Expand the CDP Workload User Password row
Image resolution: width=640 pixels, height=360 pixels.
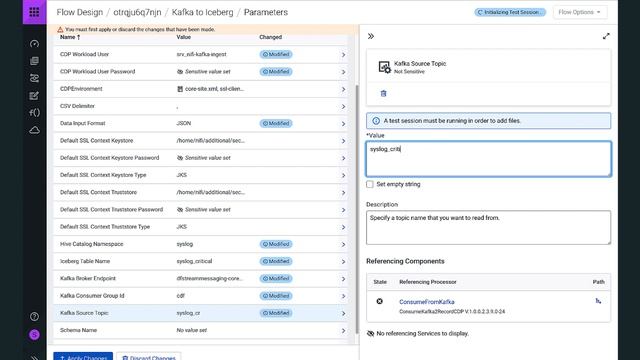pos(343,72)
